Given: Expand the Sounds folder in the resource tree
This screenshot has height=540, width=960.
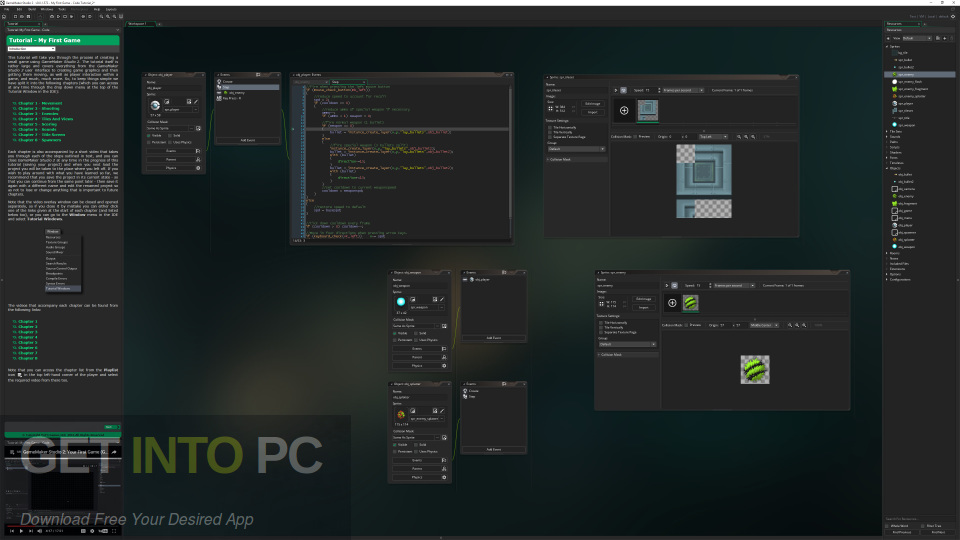Looking at the screenshot, I should tap(887, 137).
